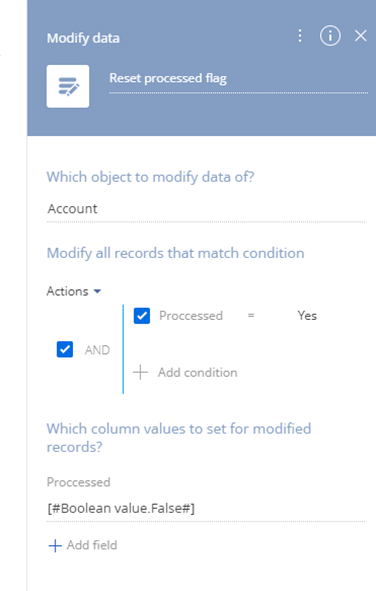This screenshot has width=376, height=591.
Task: Edit the Boolean value.False field
Action: click(206, 508)
